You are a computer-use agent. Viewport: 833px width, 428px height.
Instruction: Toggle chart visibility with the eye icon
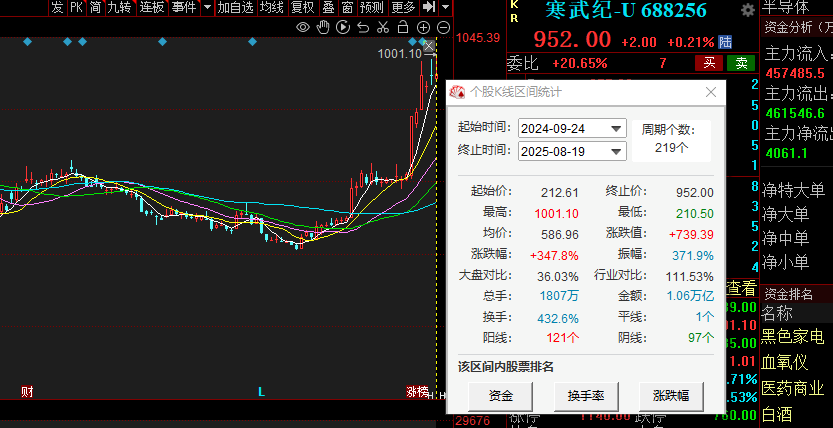(303, 27)
